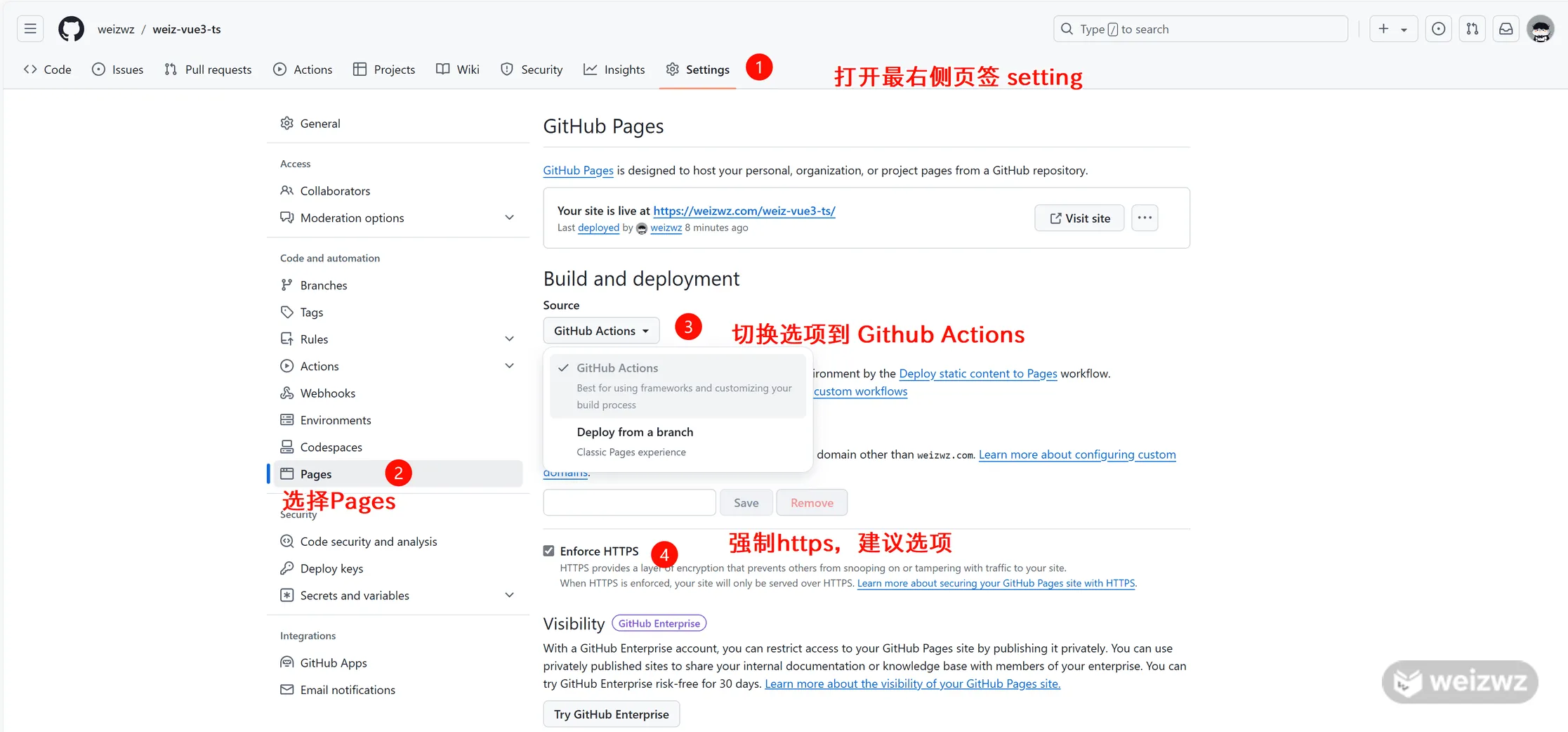1568x732 pixels.
Task: Click the GitHub Apps icon
Action: (x=286, y=662)
